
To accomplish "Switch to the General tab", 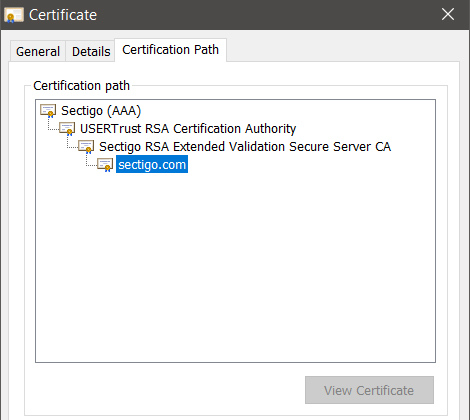I will tap(38, 51).
